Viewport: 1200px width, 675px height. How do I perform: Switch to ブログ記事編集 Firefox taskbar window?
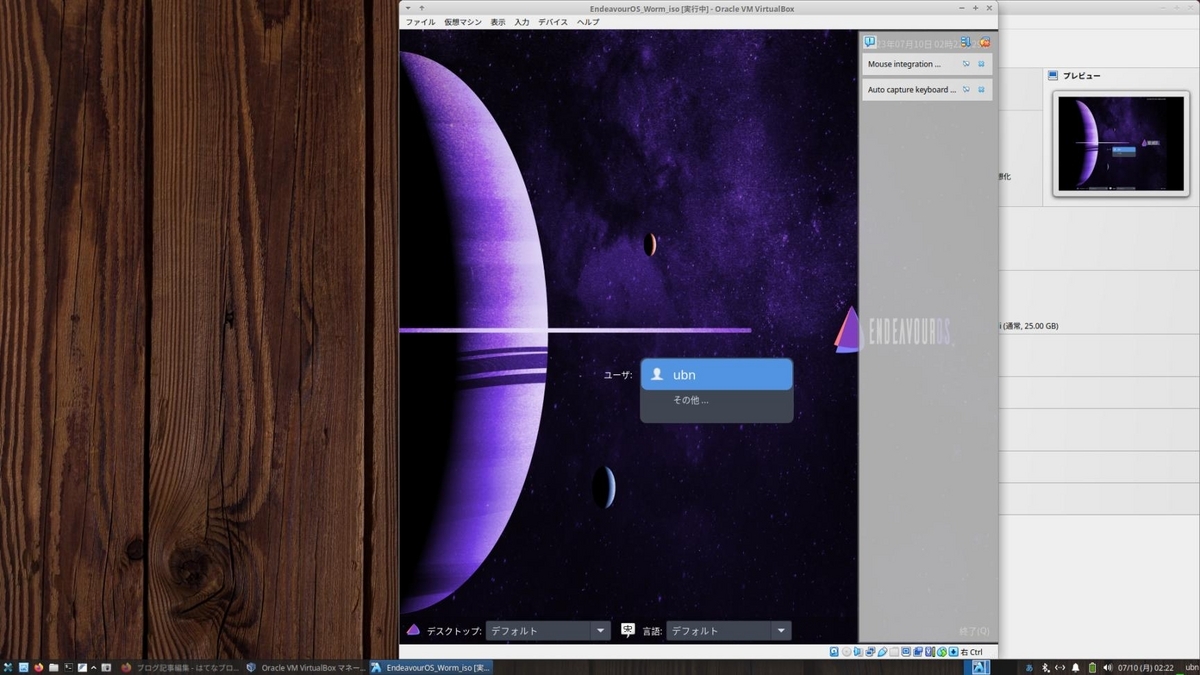pos(180,667)
